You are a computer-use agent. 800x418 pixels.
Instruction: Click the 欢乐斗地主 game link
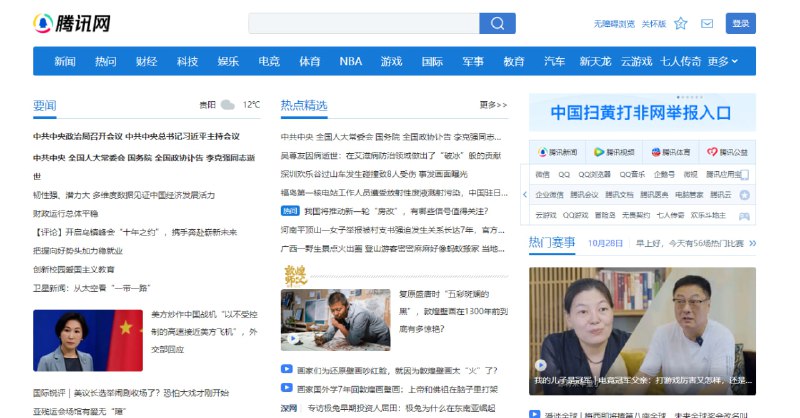[x=708, y=215]
